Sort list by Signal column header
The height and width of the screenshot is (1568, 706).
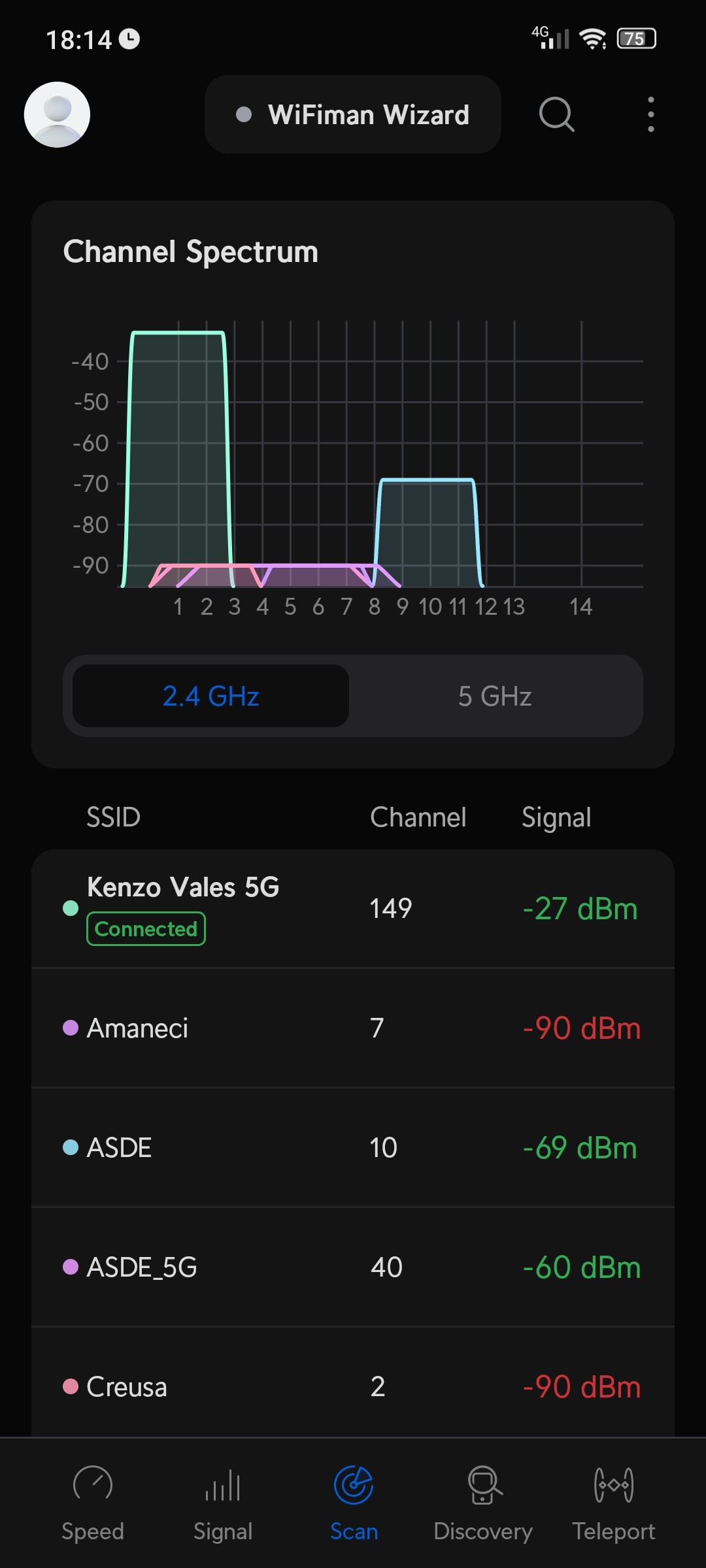tap(556, 817)
